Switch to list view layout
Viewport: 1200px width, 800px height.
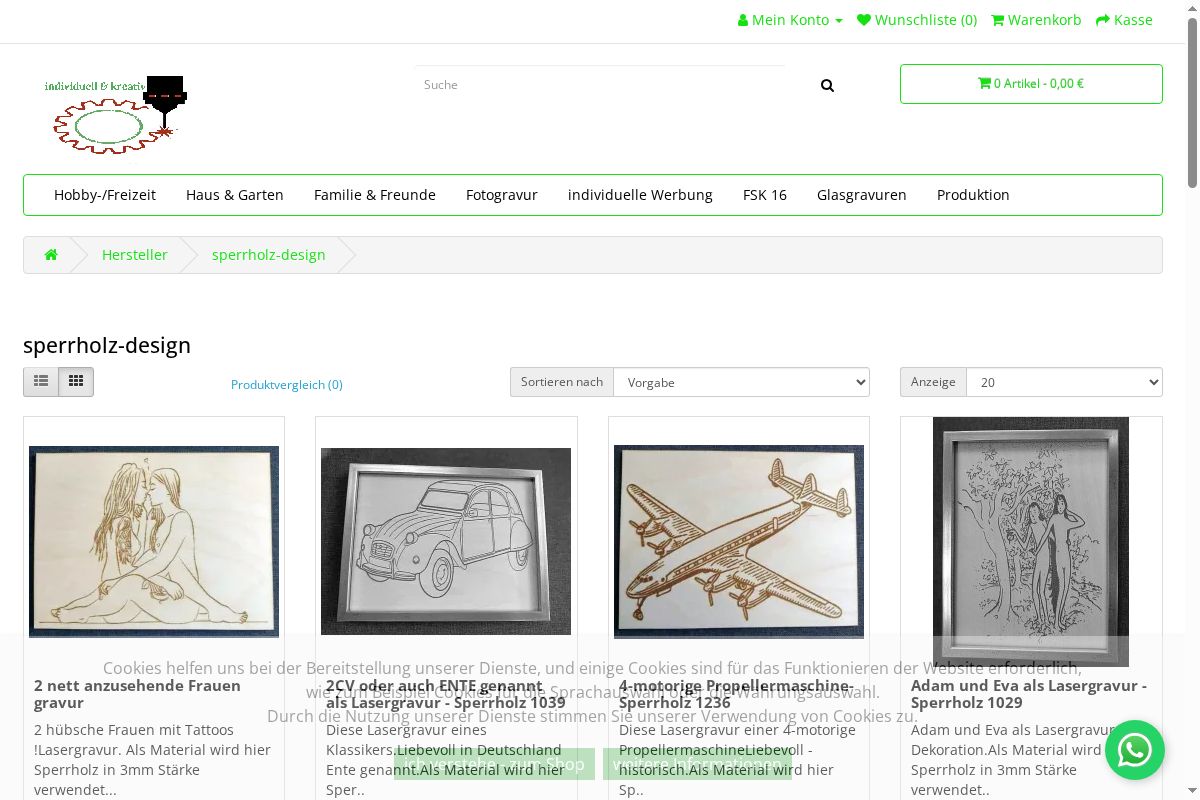pos(41,382)
